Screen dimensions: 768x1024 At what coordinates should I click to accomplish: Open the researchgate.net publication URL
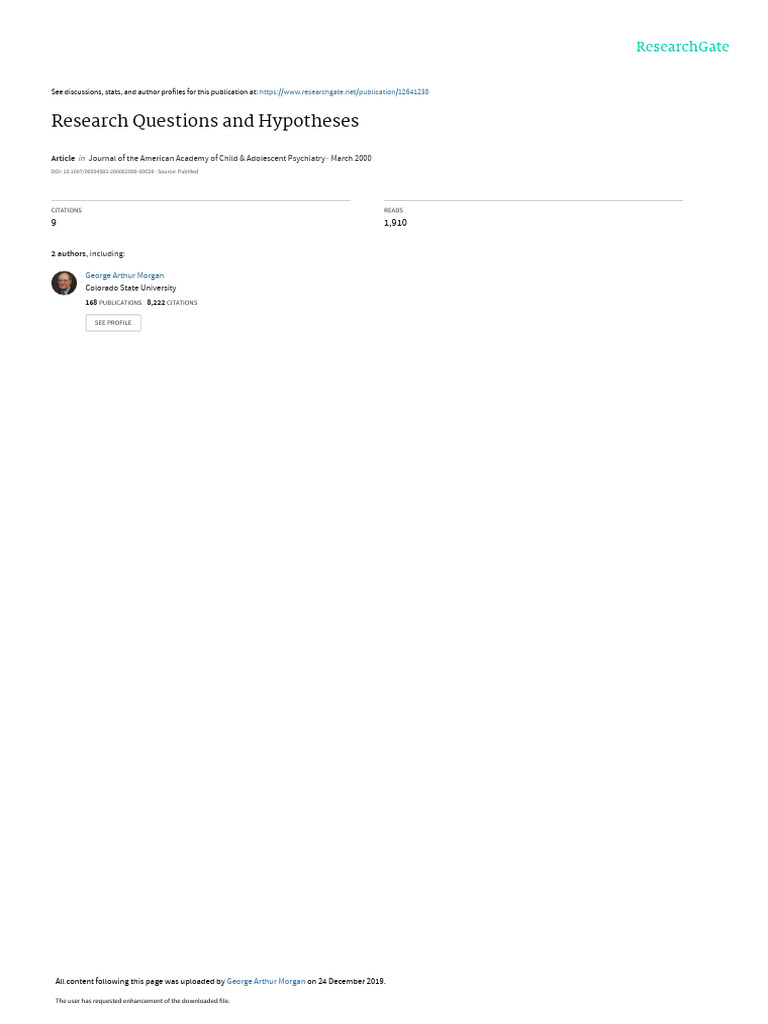344,92
